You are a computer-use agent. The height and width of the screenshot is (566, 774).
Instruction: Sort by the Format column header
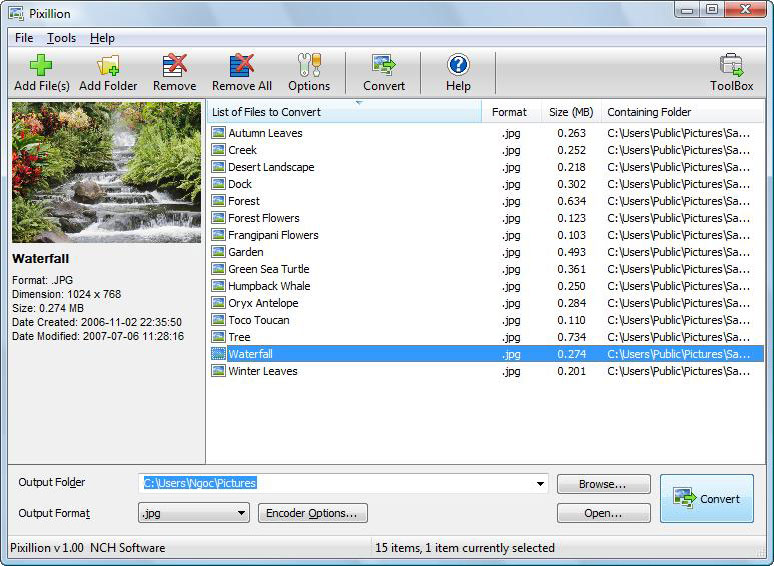pyautogui.click(x=511, y=112)
